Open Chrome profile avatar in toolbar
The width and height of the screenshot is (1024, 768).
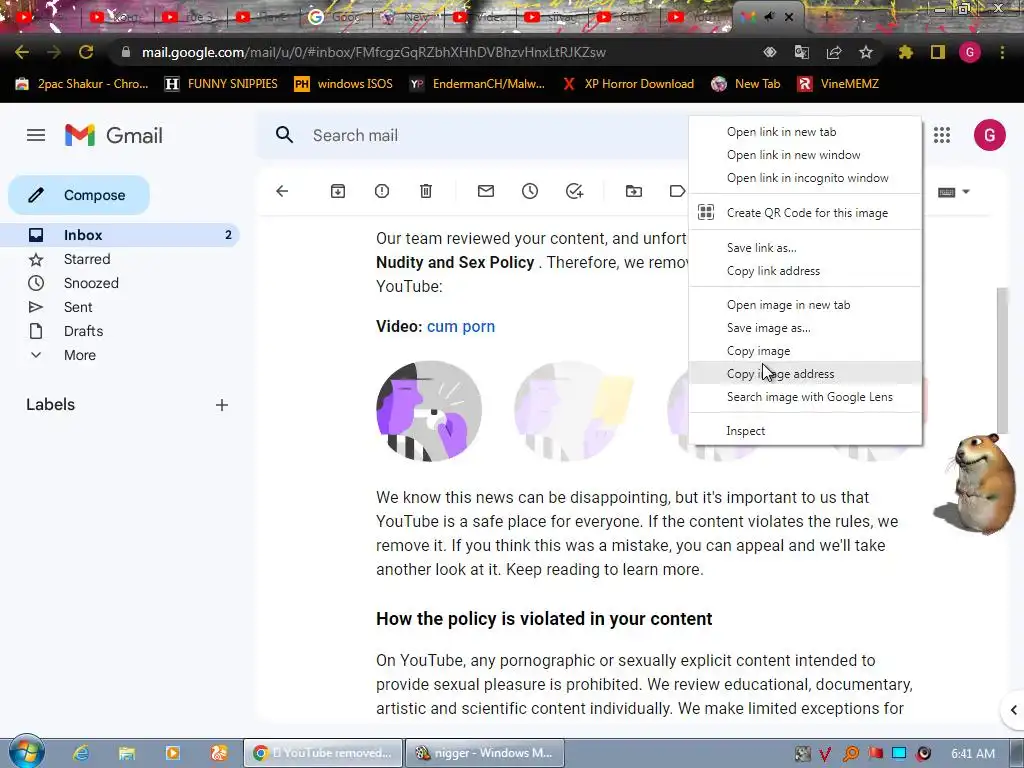click(x=970, y=52)
